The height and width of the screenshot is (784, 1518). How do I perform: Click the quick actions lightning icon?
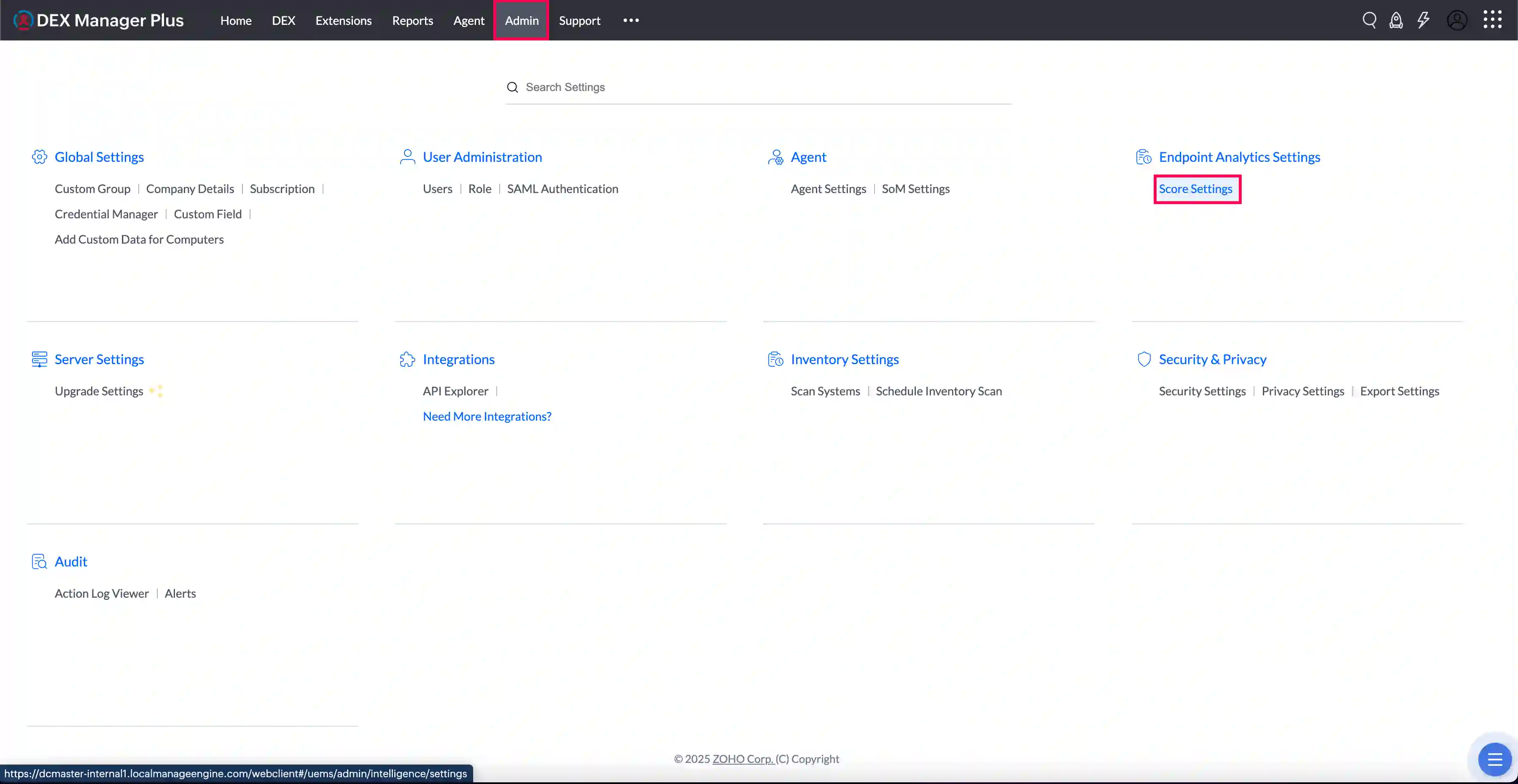pyautogui.click(x=1424, y=19)
